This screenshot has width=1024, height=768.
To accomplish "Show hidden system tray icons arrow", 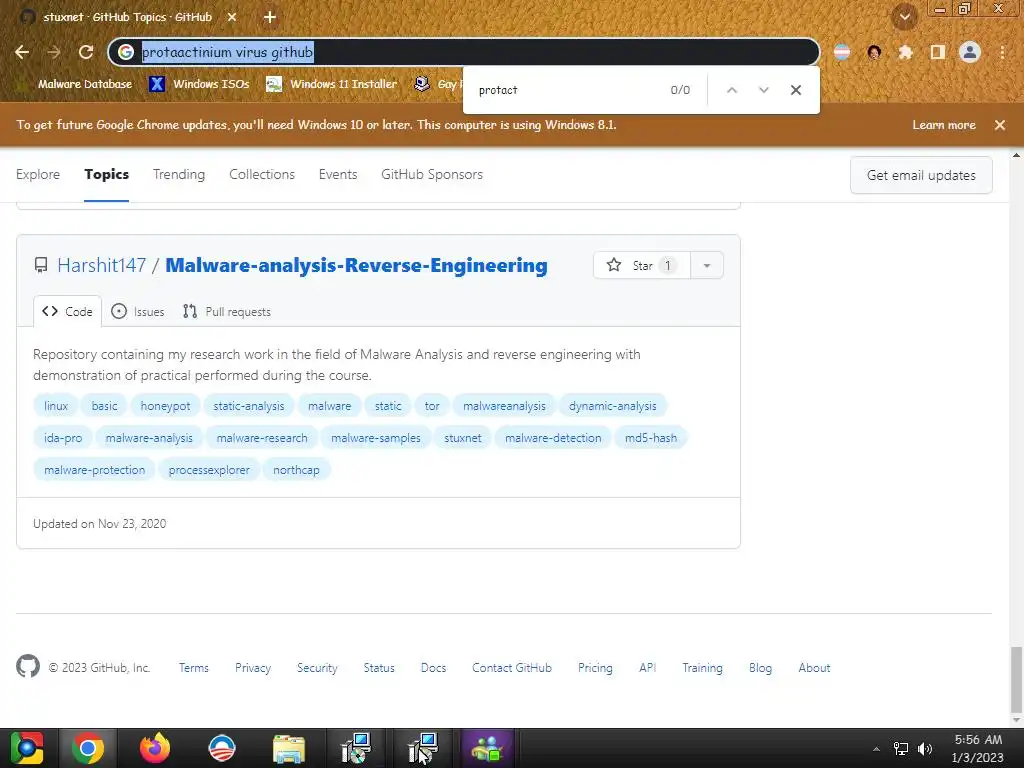I will 876,748.
